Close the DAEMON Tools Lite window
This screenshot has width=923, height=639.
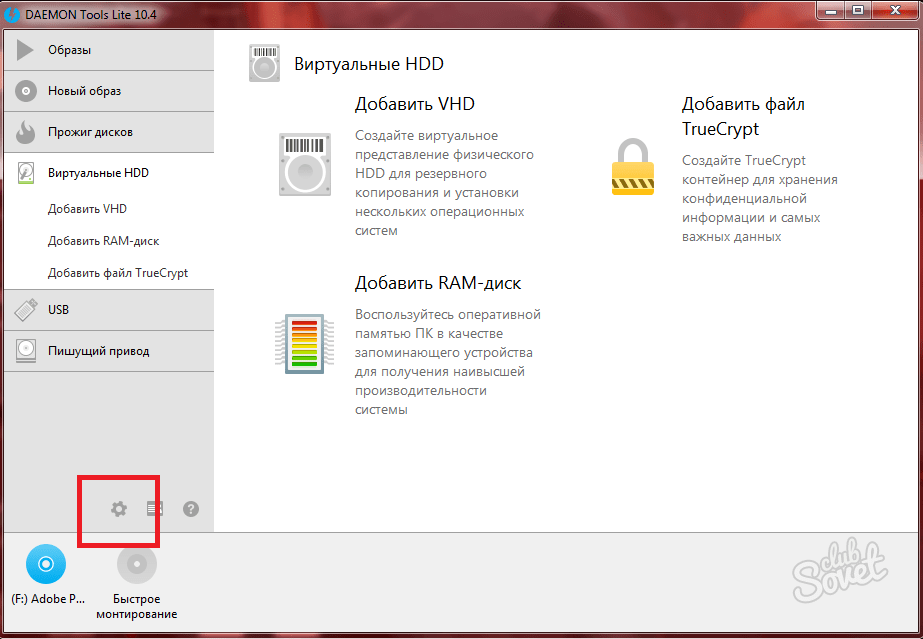point(896,9)
